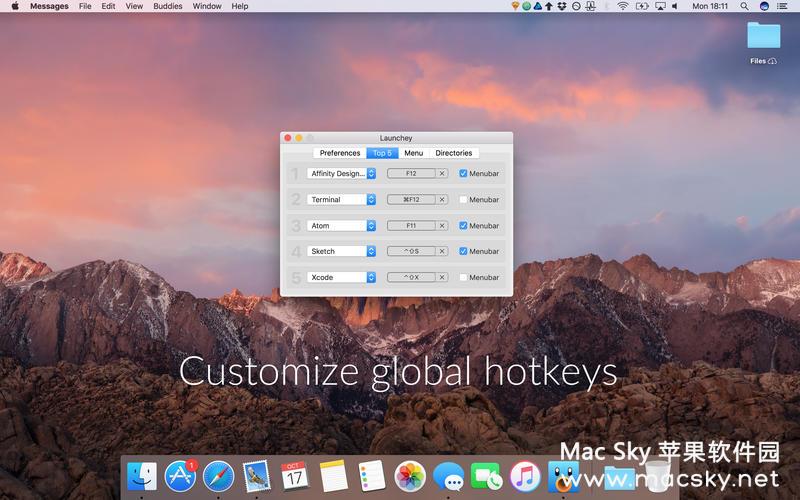Open the Terminal app dropdown
Screen dimensions: 800x500
pyautogui.click(x=341, y=199)
